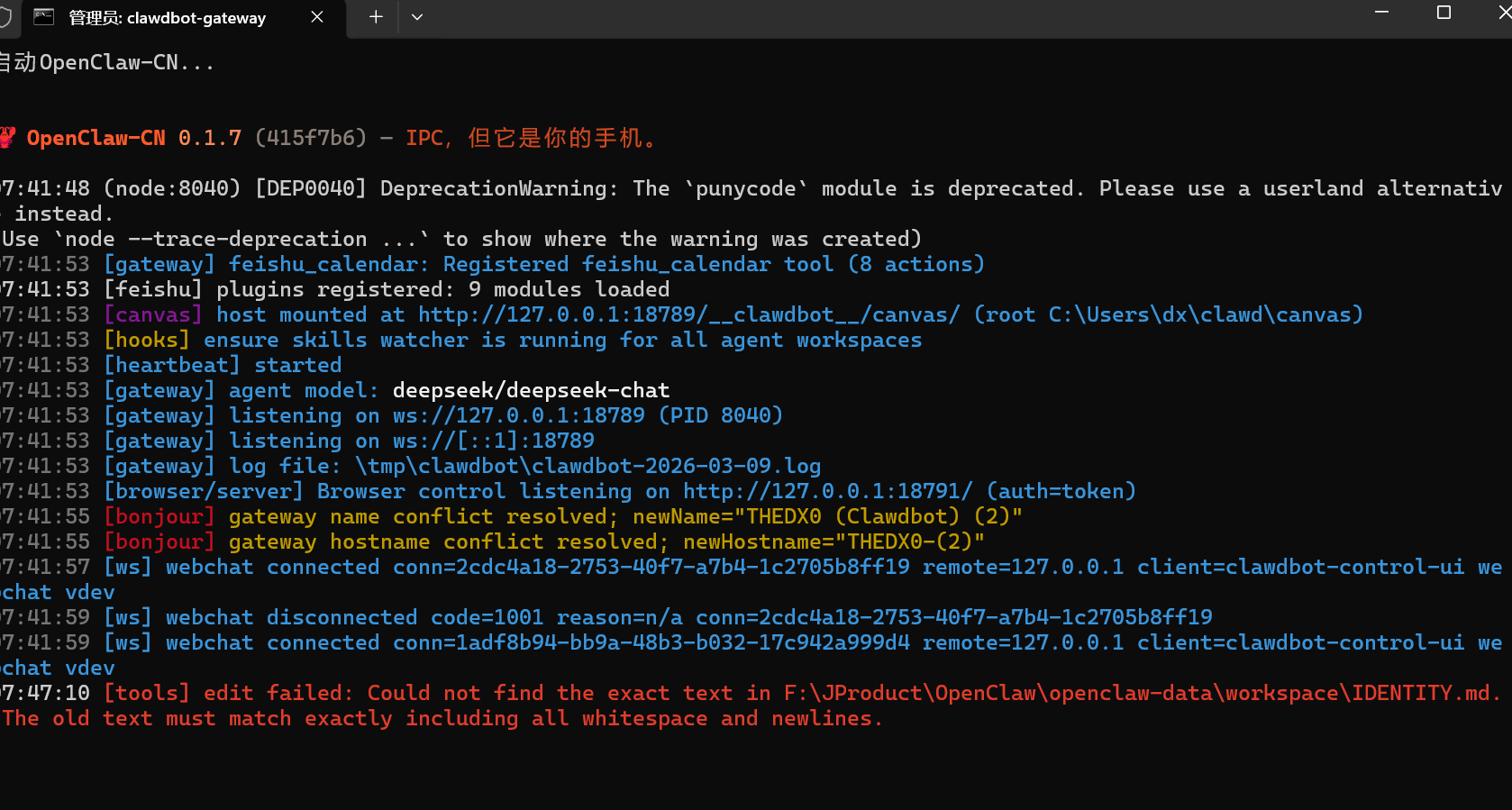Image resolution: width=1512 pixels, height=810 pixels.
Task: Minimize the terminal window
Action: tap(1381, 12)
